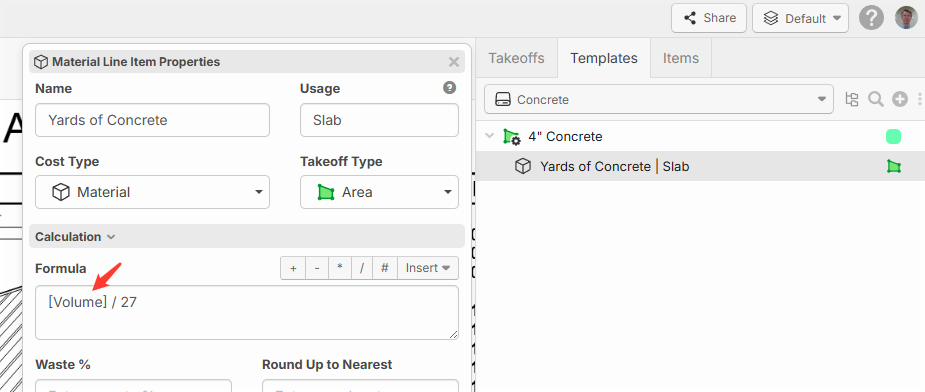This screenshot has height=392, width=925.
Task: Click the Share button
Action: (709, 18)
